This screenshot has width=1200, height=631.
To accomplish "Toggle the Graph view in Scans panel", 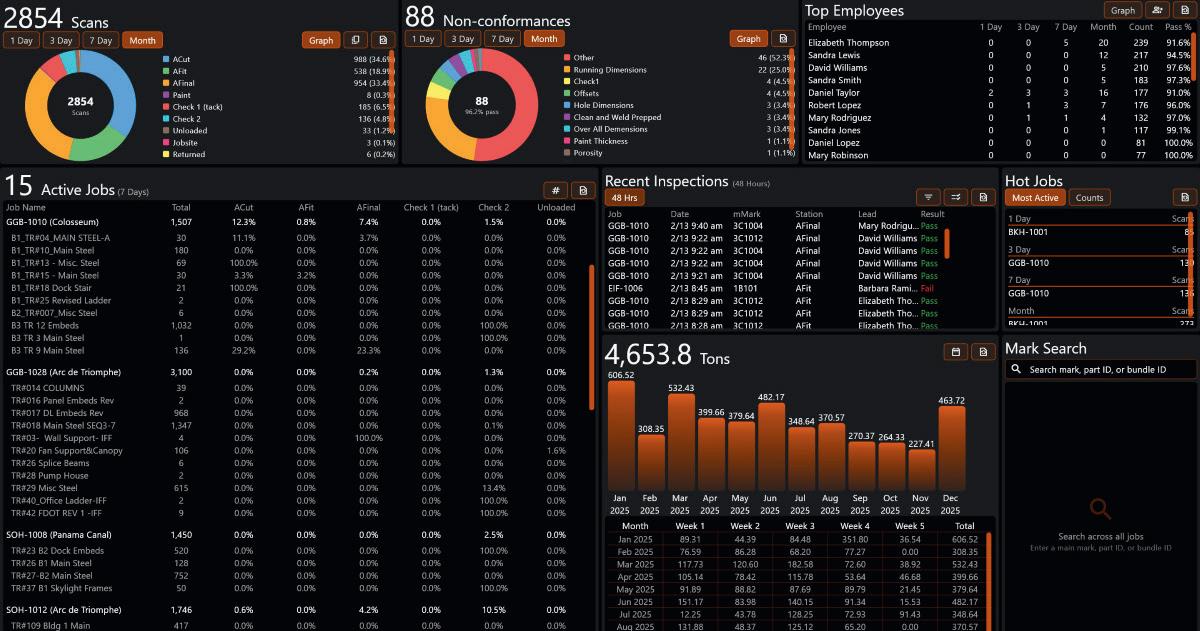I will pos(321,40).
